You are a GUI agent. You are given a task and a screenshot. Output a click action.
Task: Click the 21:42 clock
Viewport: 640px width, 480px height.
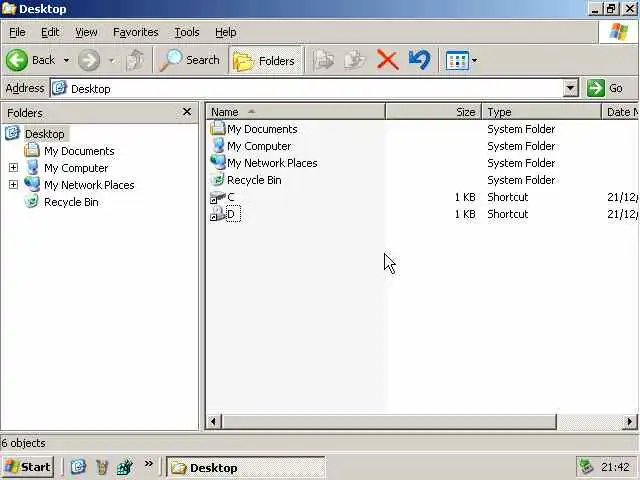point(615,467)
